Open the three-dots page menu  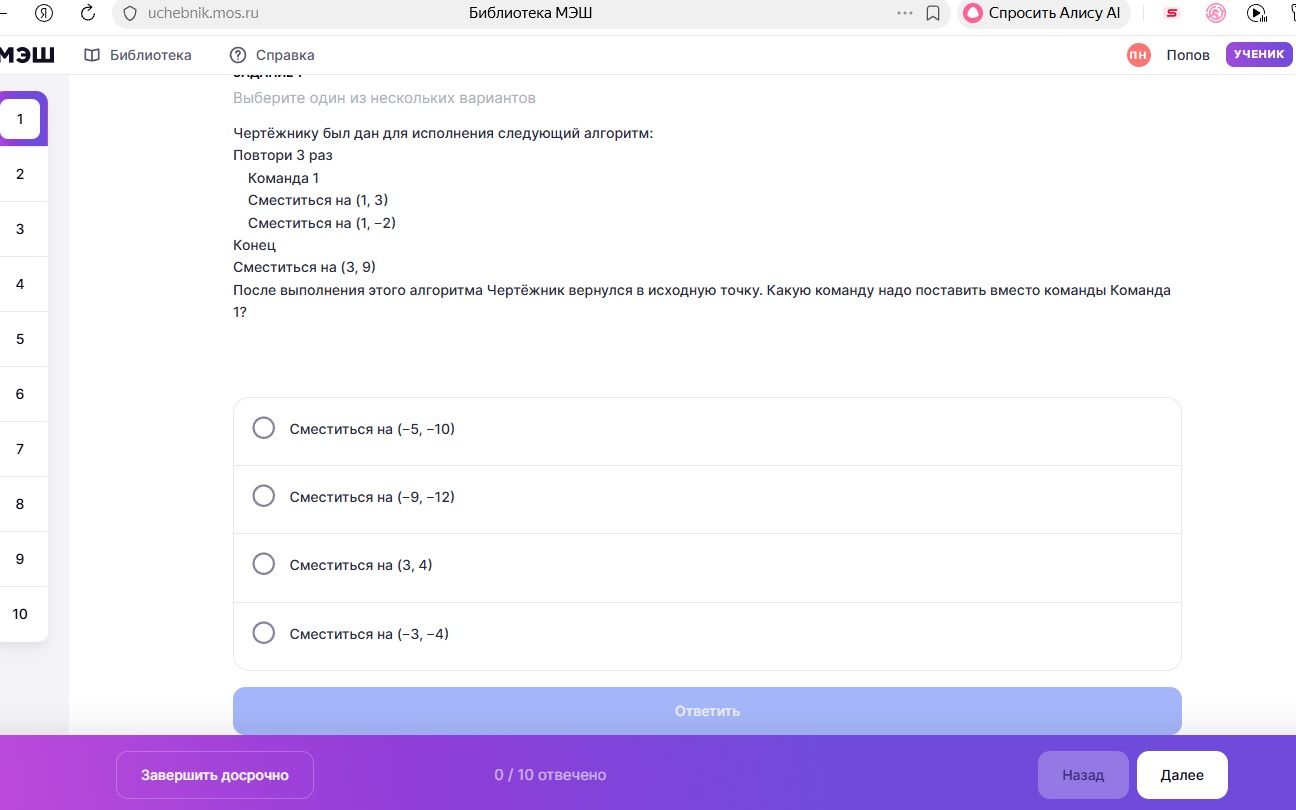point(905,13)
